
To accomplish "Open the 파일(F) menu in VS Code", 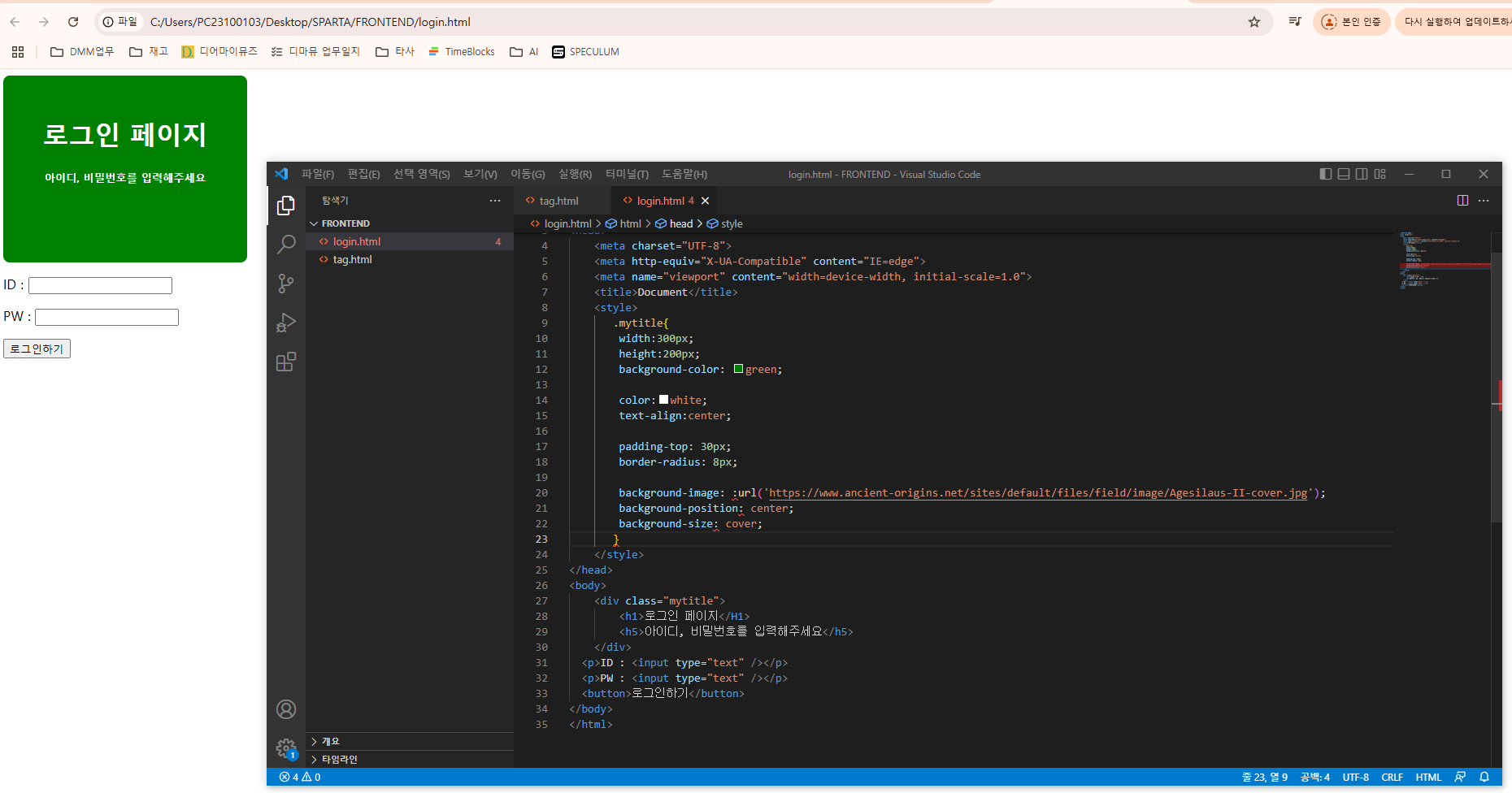I will pos(317,174).
